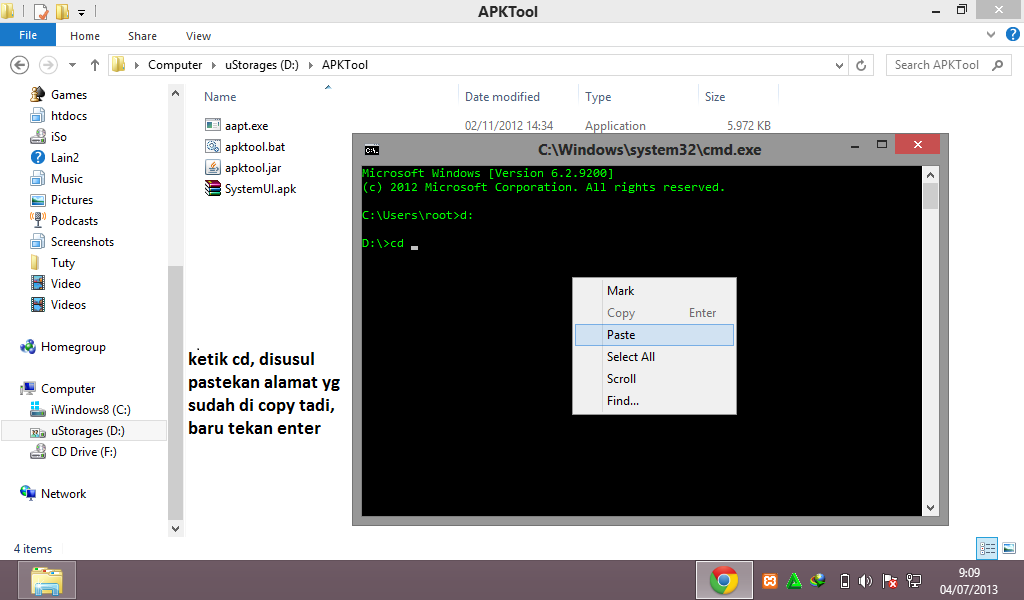This screenshot has width=1024, height=600.
Task: Sort files by the Size column
Action: point(714,97)
